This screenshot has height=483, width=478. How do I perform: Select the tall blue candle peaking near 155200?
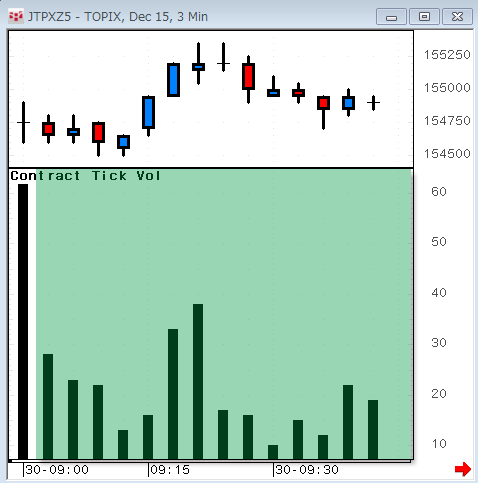[173, 80]
